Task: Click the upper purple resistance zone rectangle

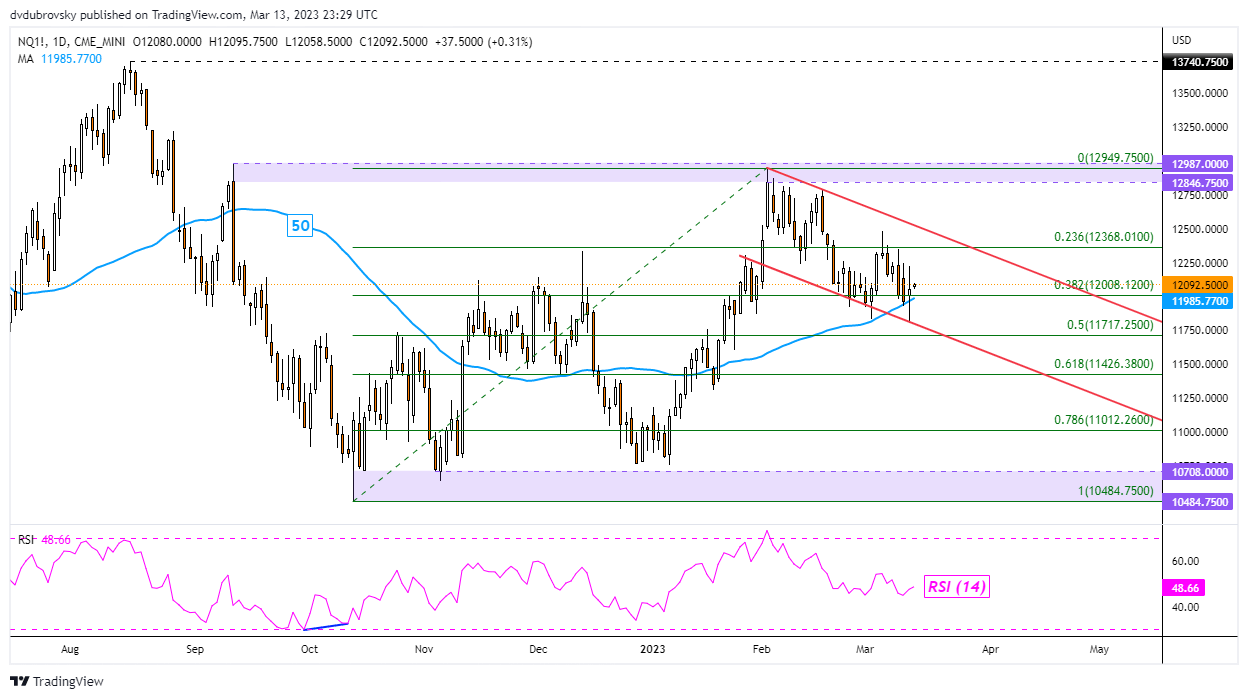Action: click(x=698, y=172)
